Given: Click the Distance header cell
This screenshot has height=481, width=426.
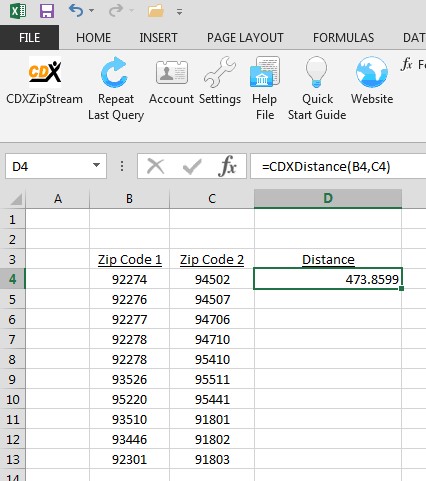Looking at the screenshot, I should (328, 259).
